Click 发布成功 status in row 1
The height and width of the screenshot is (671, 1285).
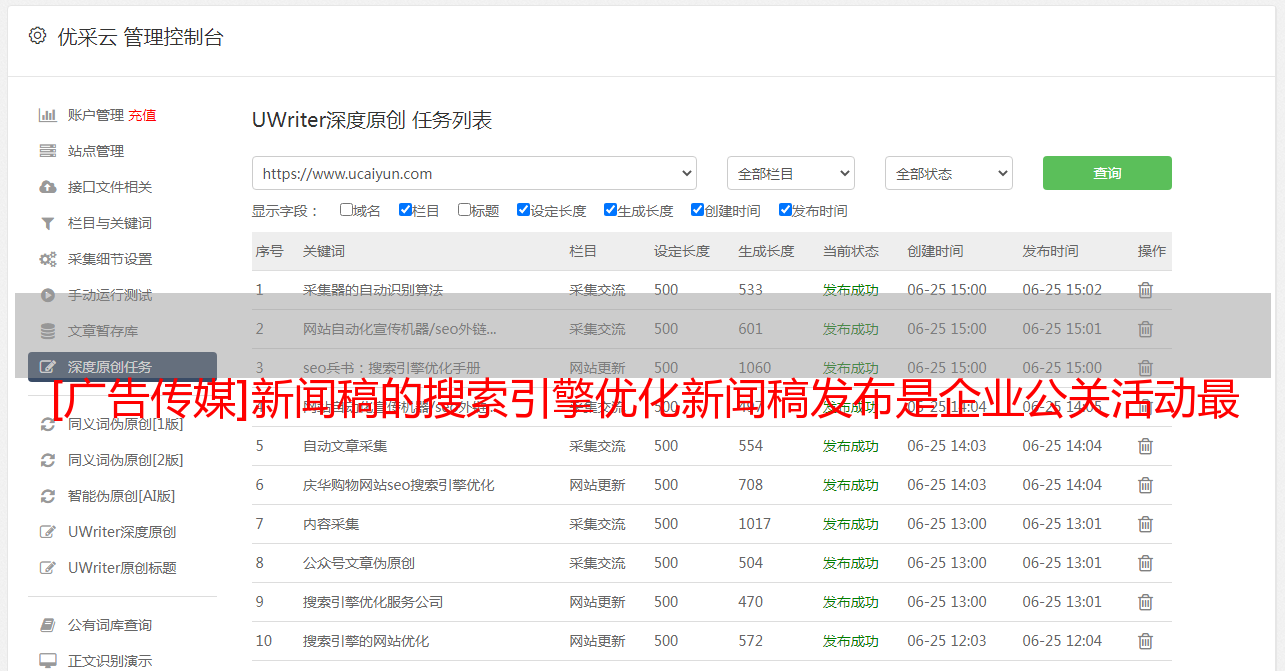(851, 290)
